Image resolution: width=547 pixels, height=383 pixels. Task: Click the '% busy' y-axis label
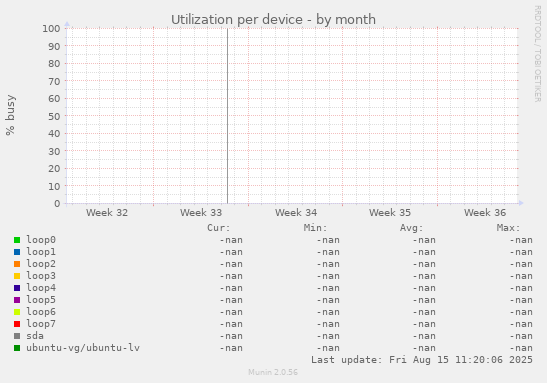pyautogui.click(x=10, y=115)
